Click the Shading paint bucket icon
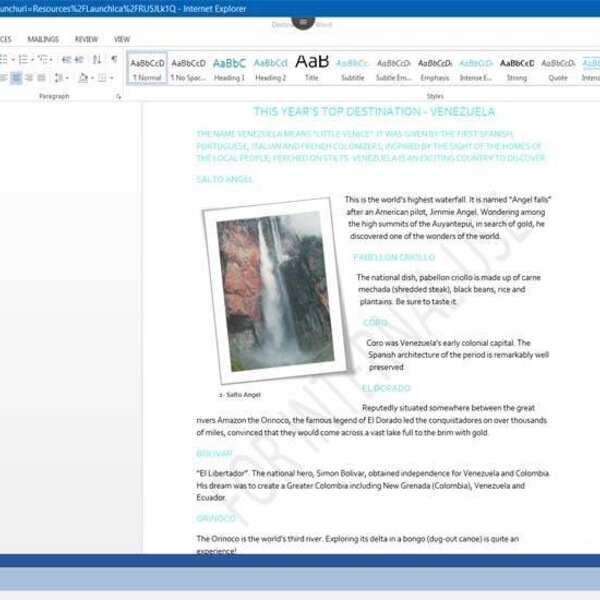Viewport: 600px width, 600px height. 83,78
